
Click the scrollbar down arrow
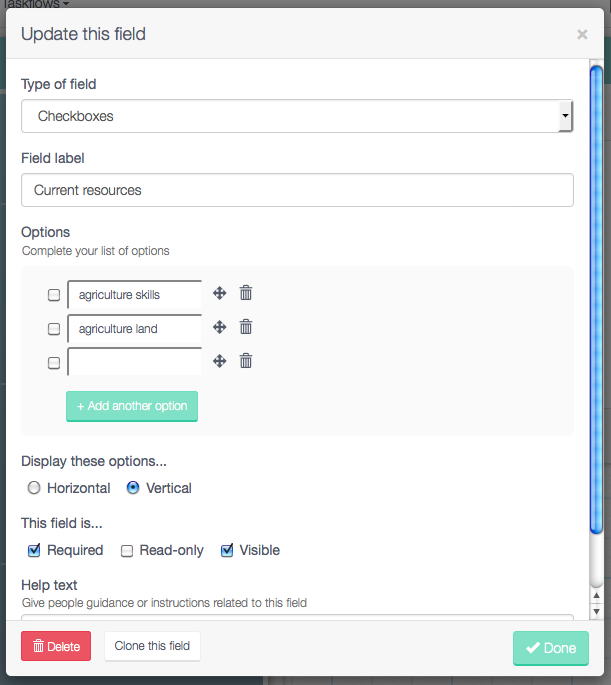pyautogui.click(x=596, y=612)
